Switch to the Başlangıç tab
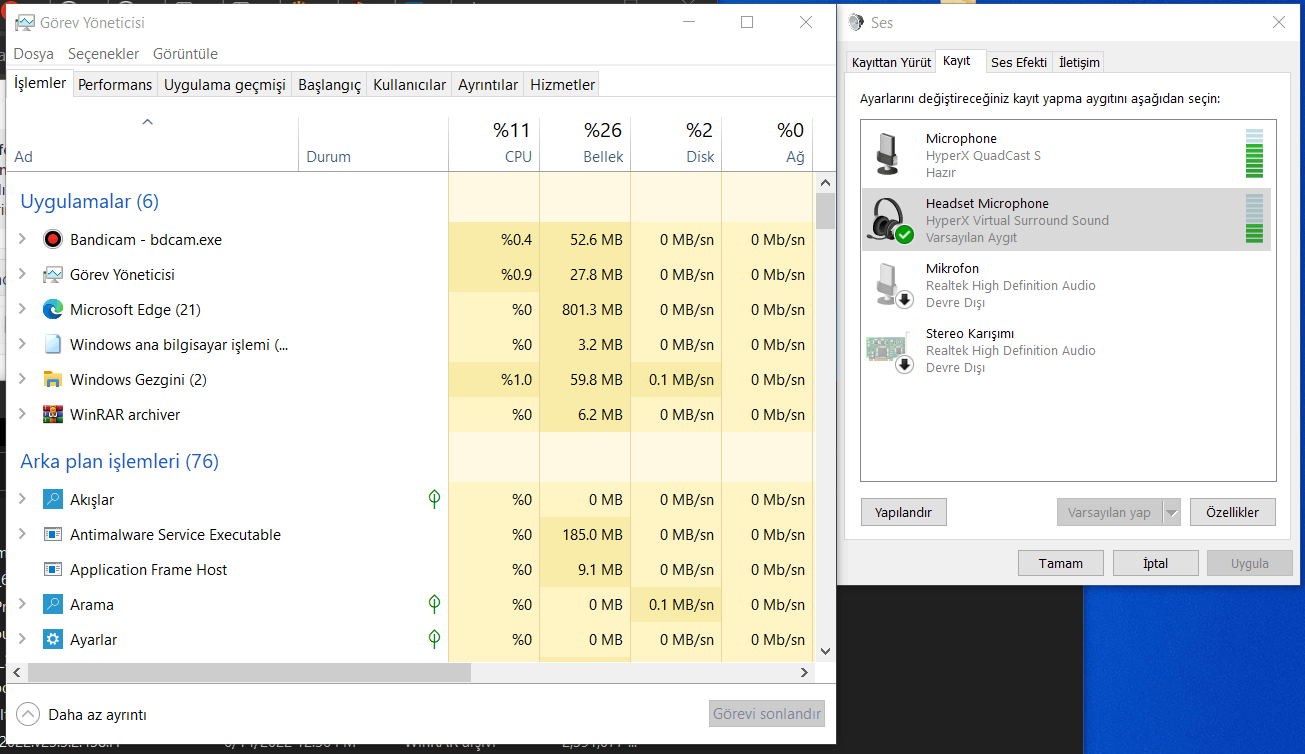The width and height of the screenshot is (1305, 754). point(329,85)
